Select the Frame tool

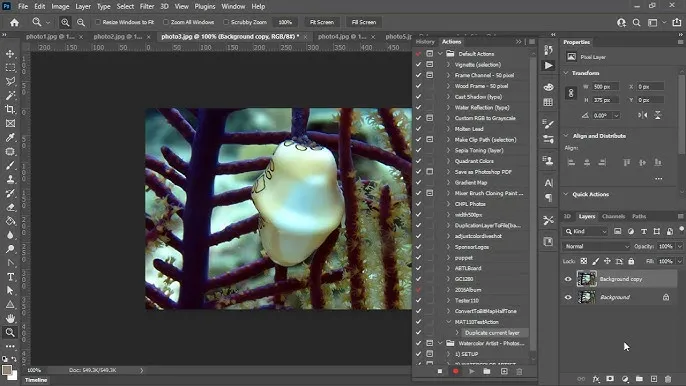(10, 123)
